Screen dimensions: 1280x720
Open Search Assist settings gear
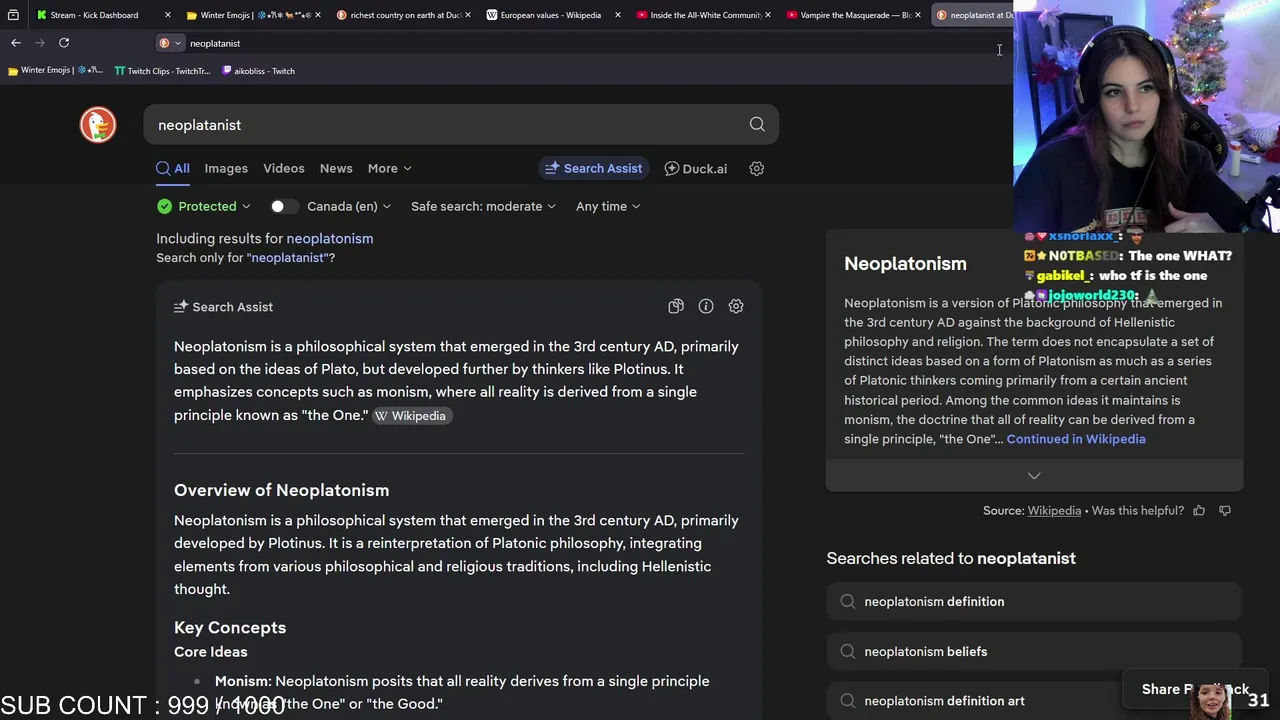[736, 307]
